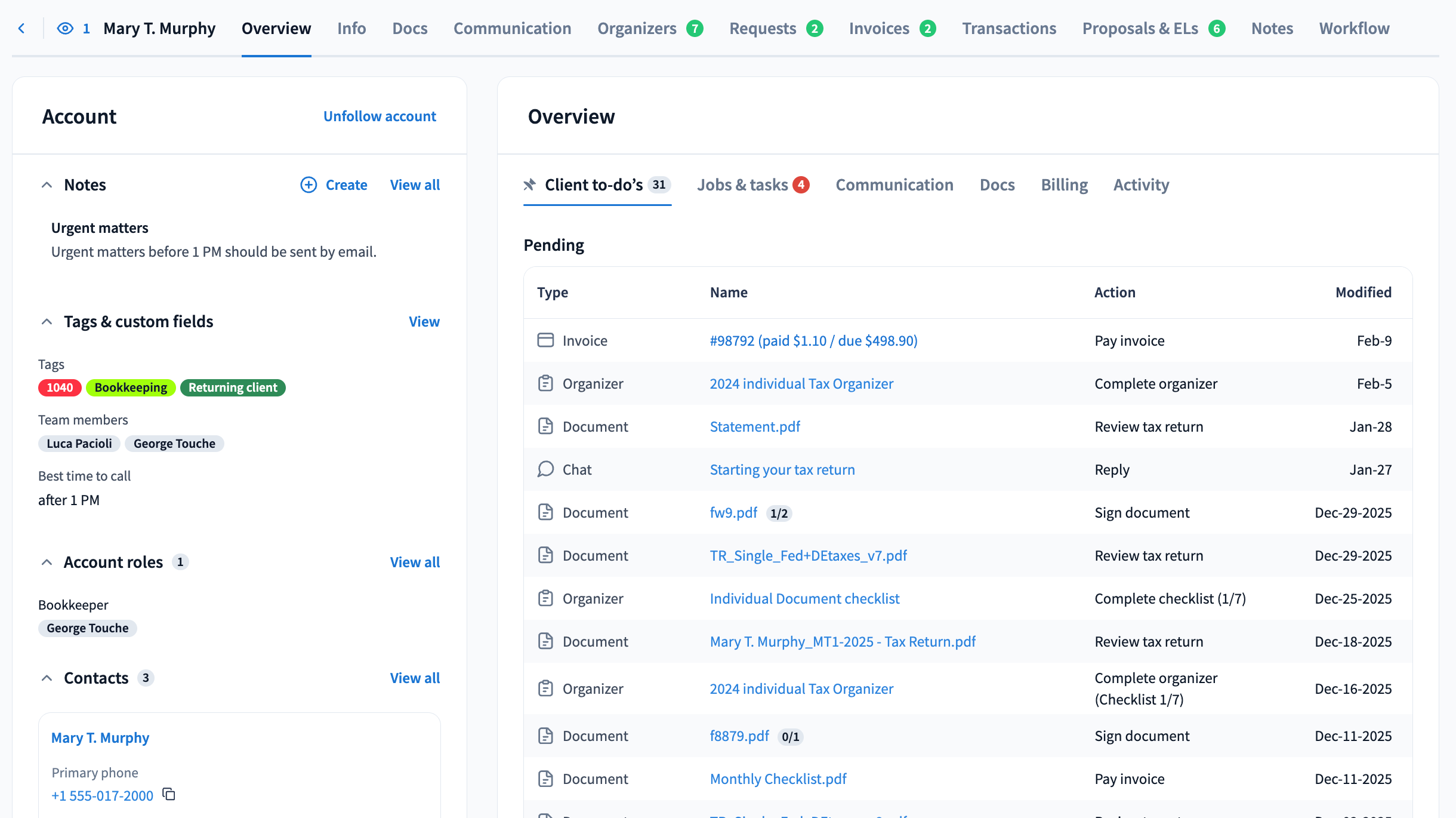Click the pin icon on Client to-do's
This screenshot has width=1456, height=818.
(529, 184)
